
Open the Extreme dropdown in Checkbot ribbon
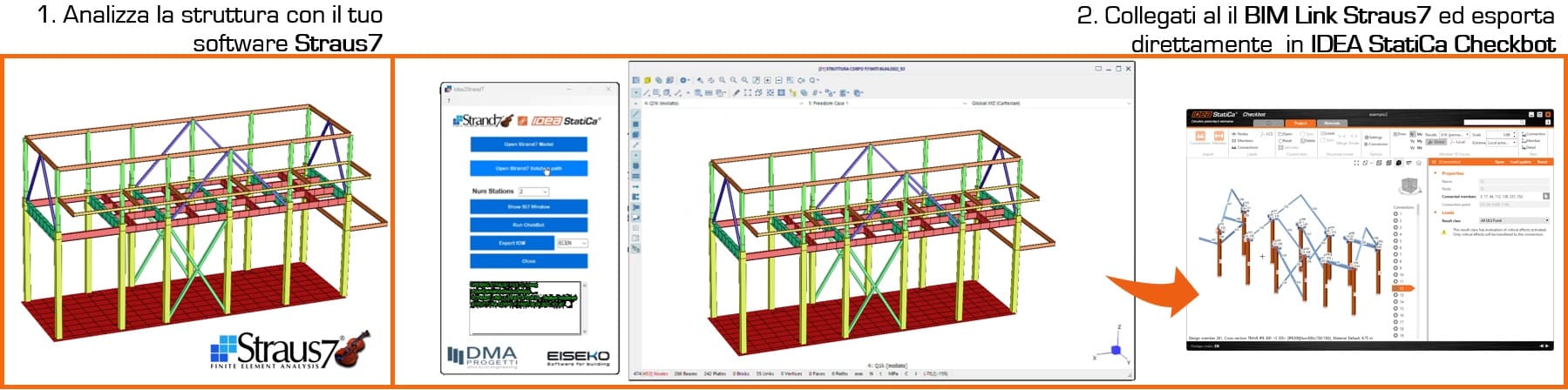pyautogui.click(x=1501, y=143)
